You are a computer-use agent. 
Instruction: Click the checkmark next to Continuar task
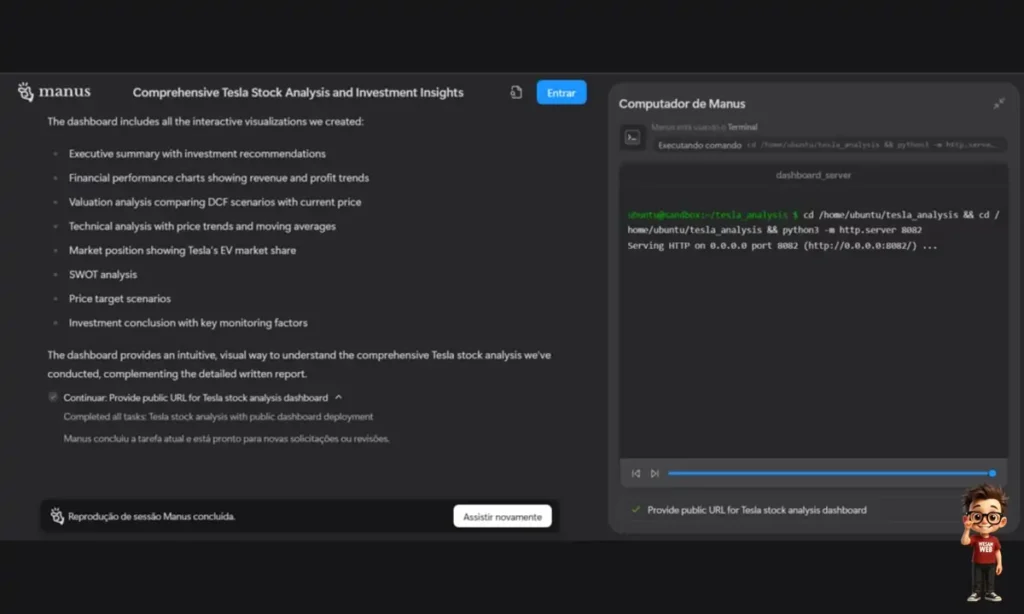(x=53, y=397)
